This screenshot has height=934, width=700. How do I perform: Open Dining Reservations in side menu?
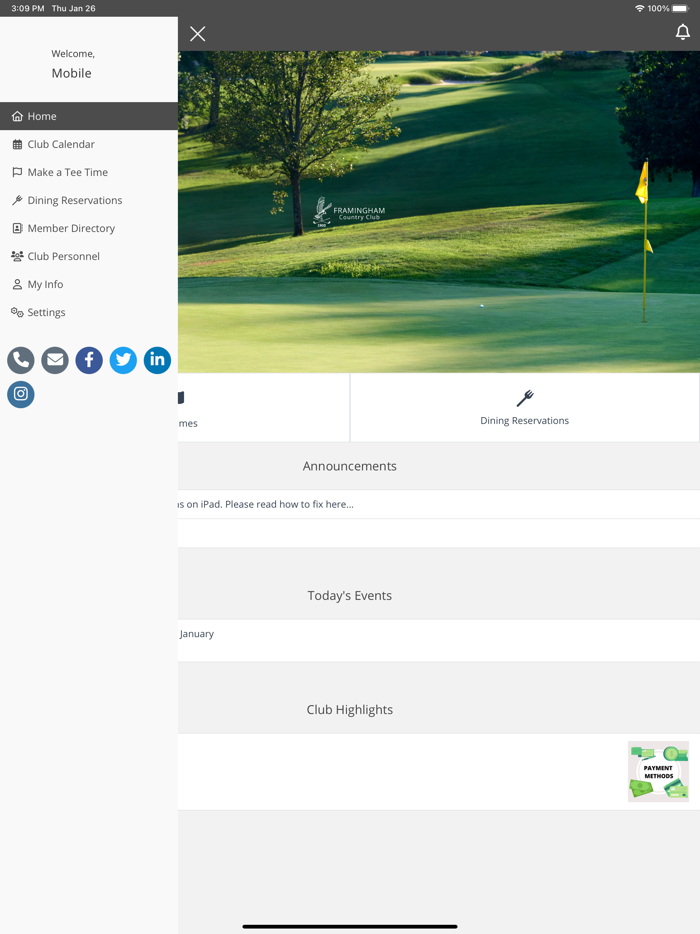click(x=89, y=200)
